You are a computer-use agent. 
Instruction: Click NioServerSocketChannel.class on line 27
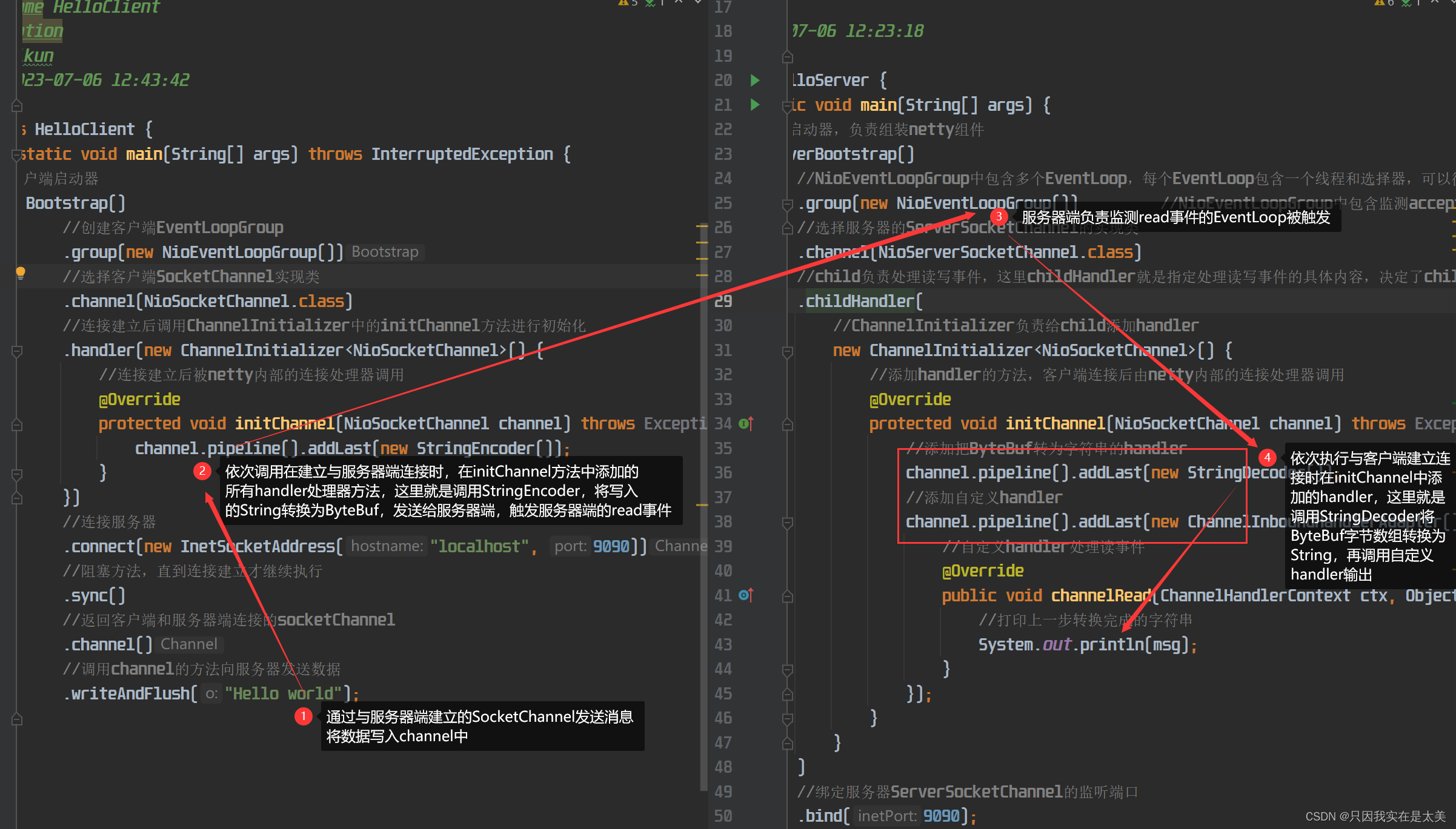[1005, 252]
